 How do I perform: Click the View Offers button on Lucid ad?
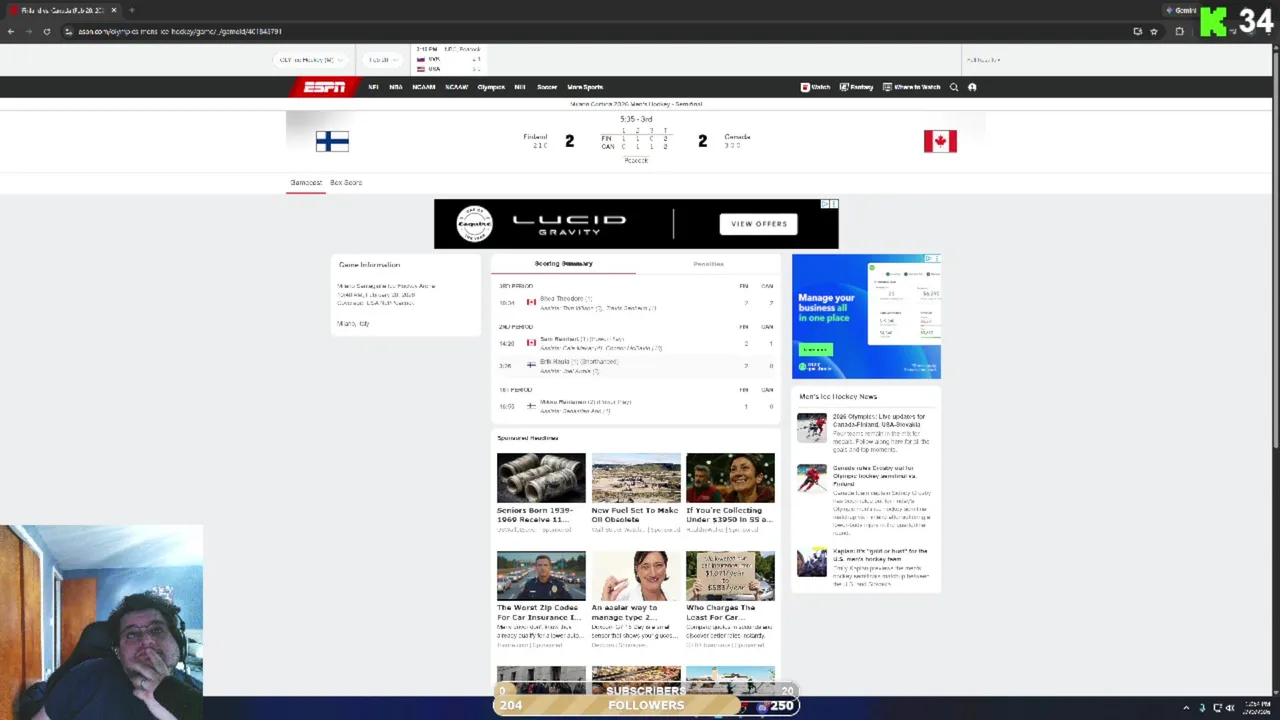[x=759, y=224]
